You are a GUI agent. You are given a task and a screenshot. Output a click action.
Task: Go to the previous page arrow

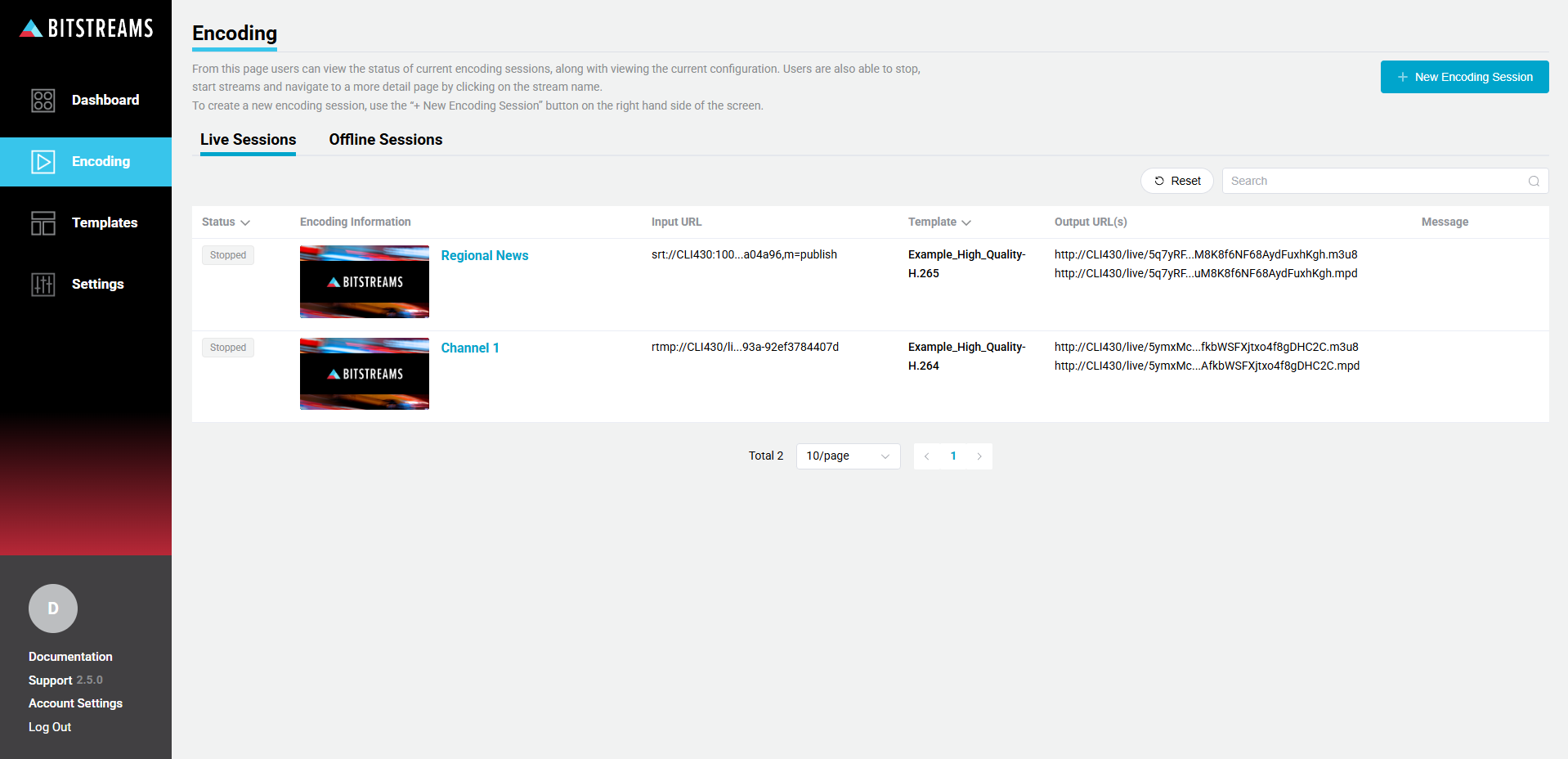[926, 456]
